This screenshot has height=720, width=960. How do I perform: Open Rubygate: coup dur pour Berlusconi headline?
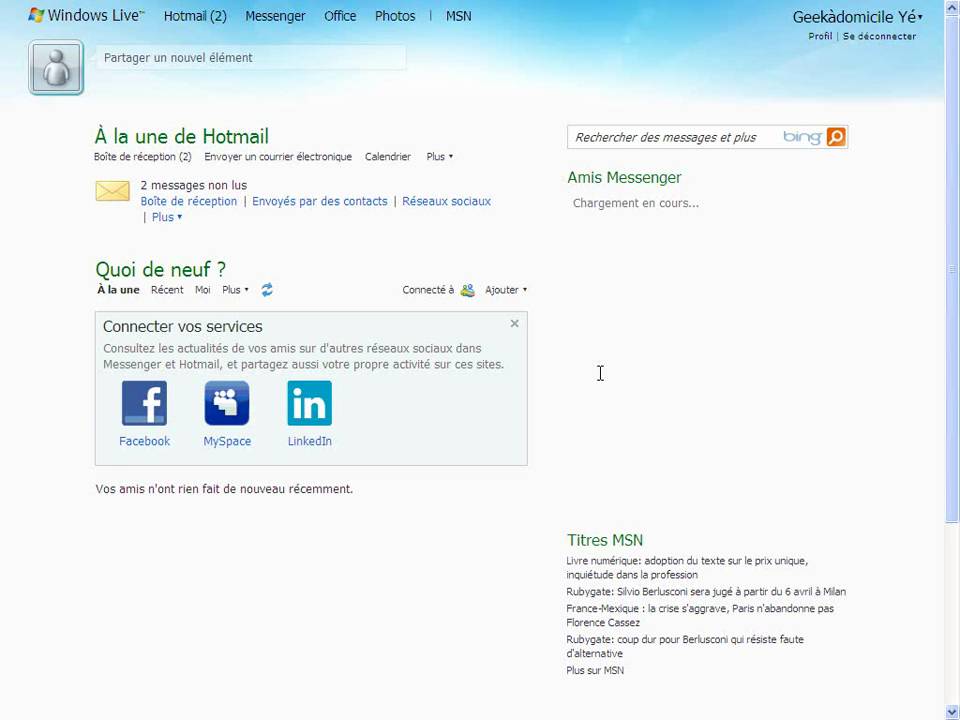tap(684, 647)
